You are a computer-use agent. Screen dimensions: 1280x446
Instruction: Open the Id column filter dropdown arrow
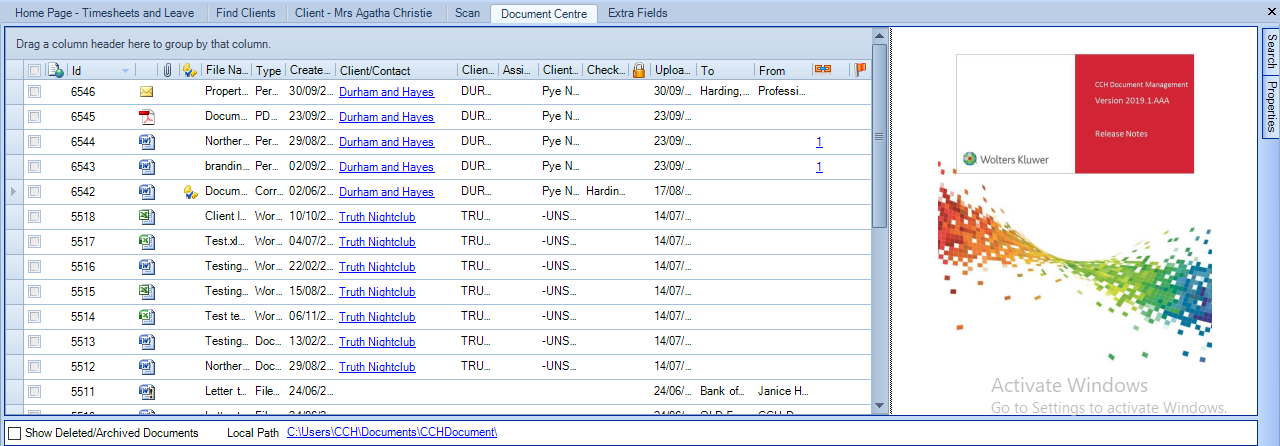point(125,71)
